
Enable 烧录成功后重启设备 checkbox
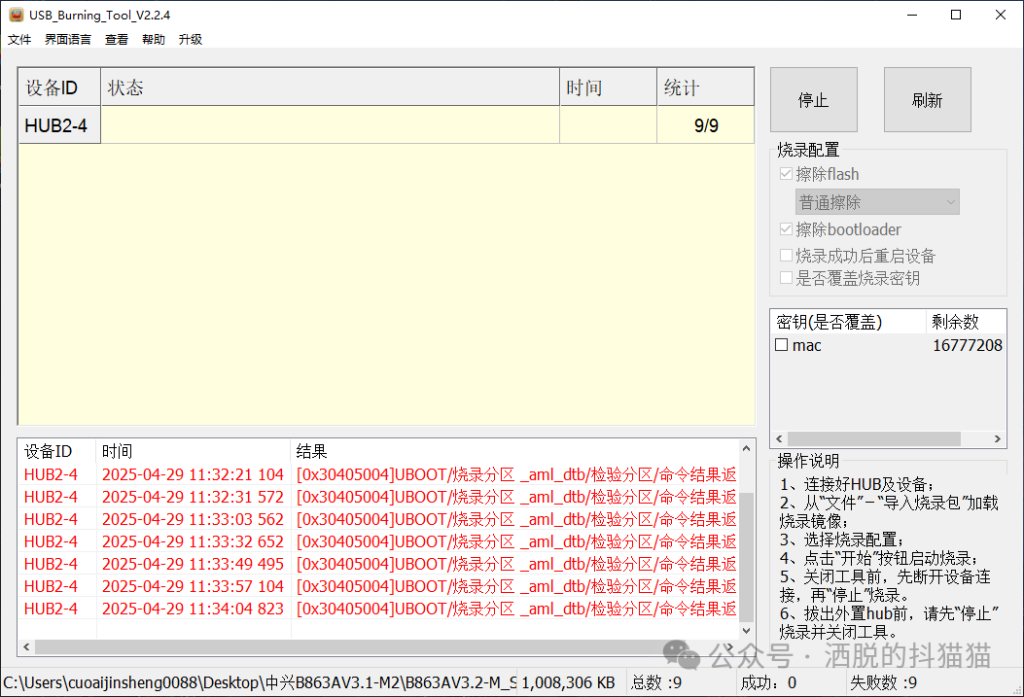click(786, 256)
